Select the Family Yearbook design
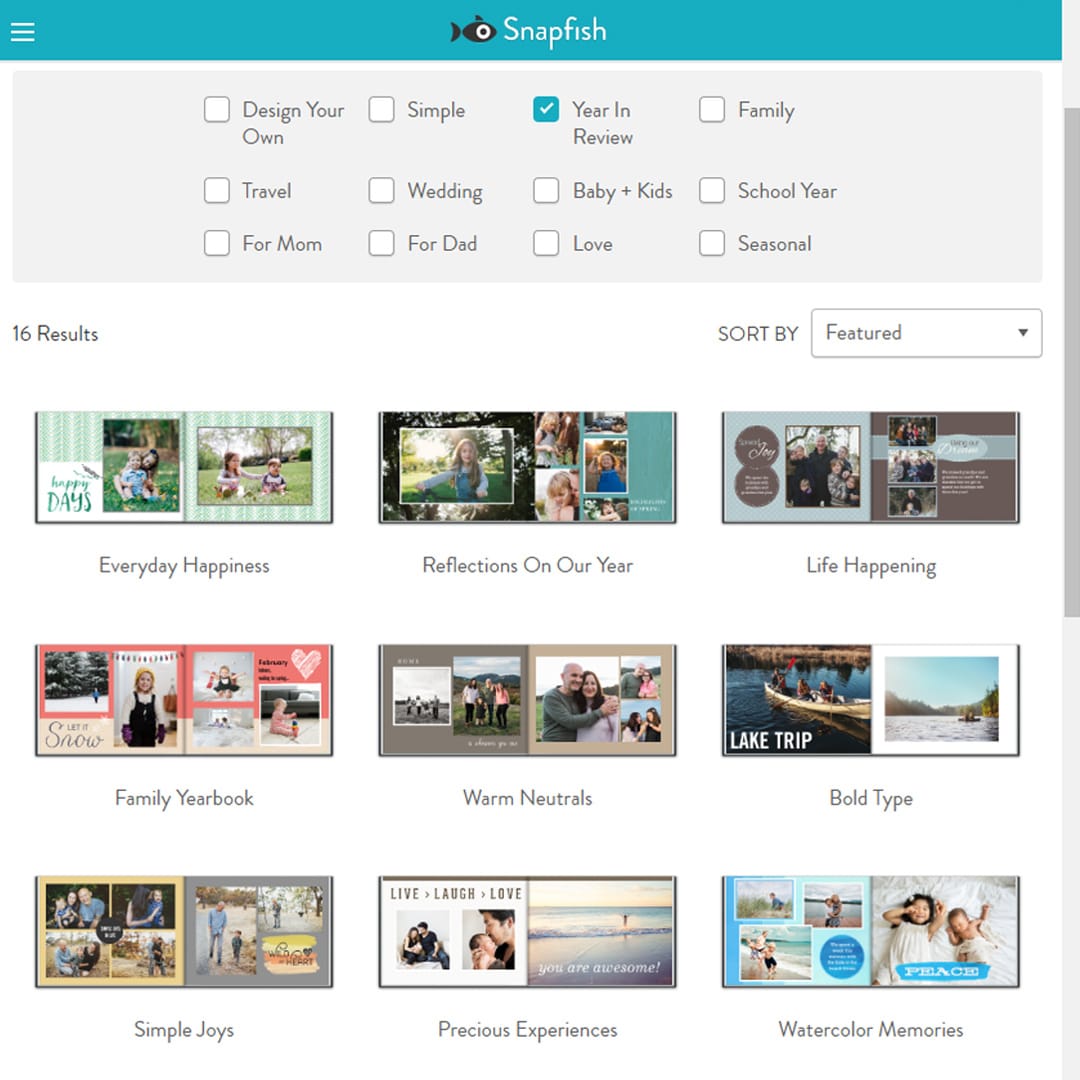The height and width of the screenshot is (1080, 1080). tap(184, 700)
